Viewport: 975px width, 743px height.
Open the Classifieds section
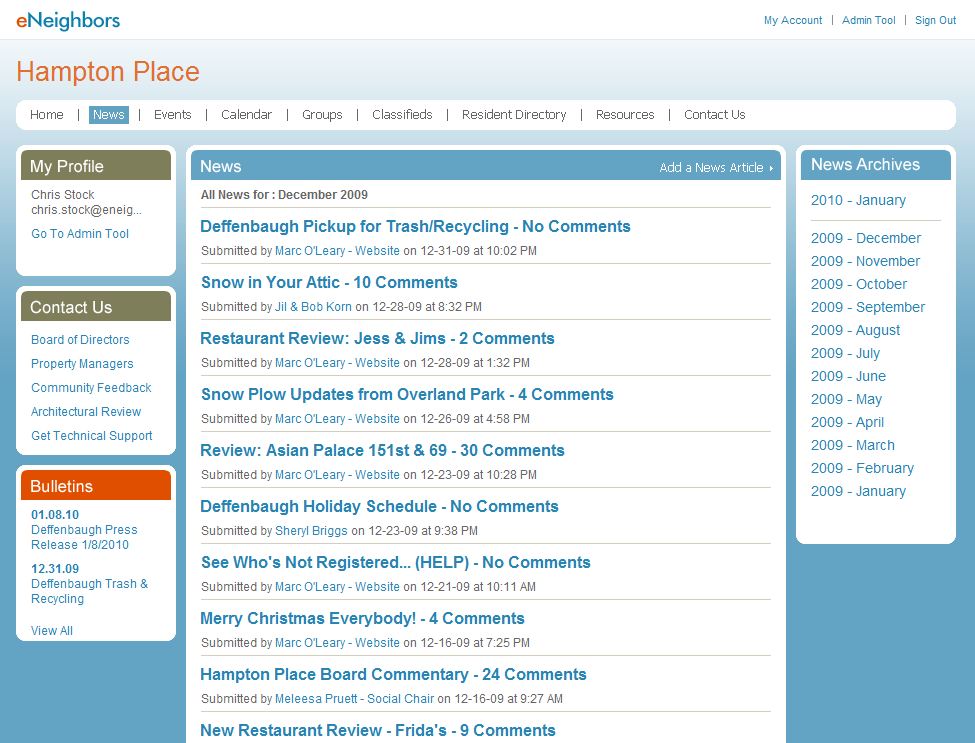[402, 115]
